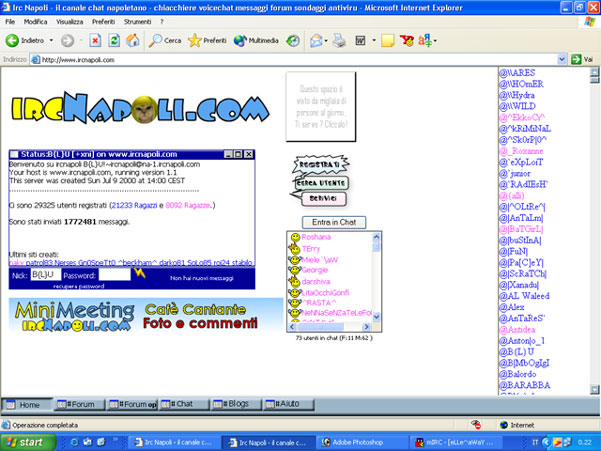Expand edit icon dropdown arrow
The height and width of the screenshot is (451, 601).
click(x=374, y=40)
